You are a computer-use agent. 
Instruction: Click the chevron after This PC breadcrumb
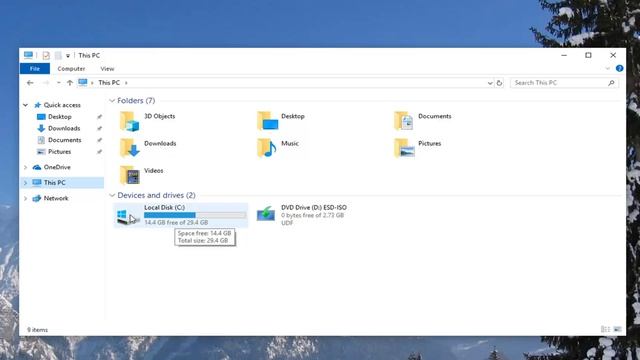coord(126,83)
